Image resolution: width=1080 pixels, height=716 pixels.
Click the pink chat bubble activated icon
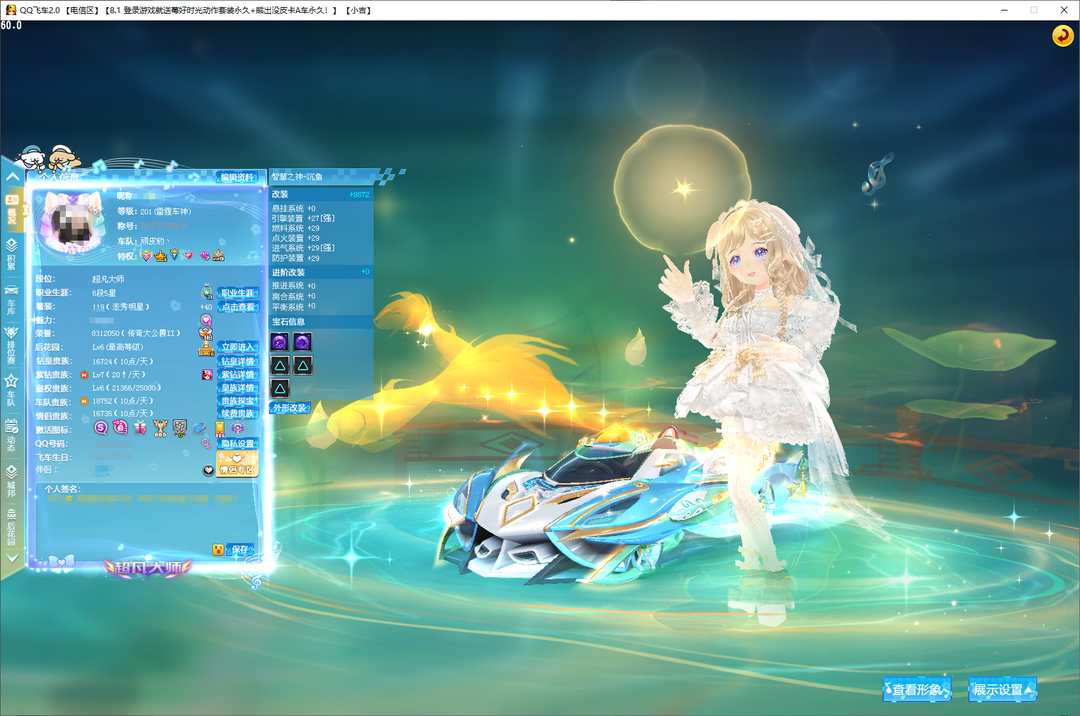pyautogui.click(x=120, y=428)
